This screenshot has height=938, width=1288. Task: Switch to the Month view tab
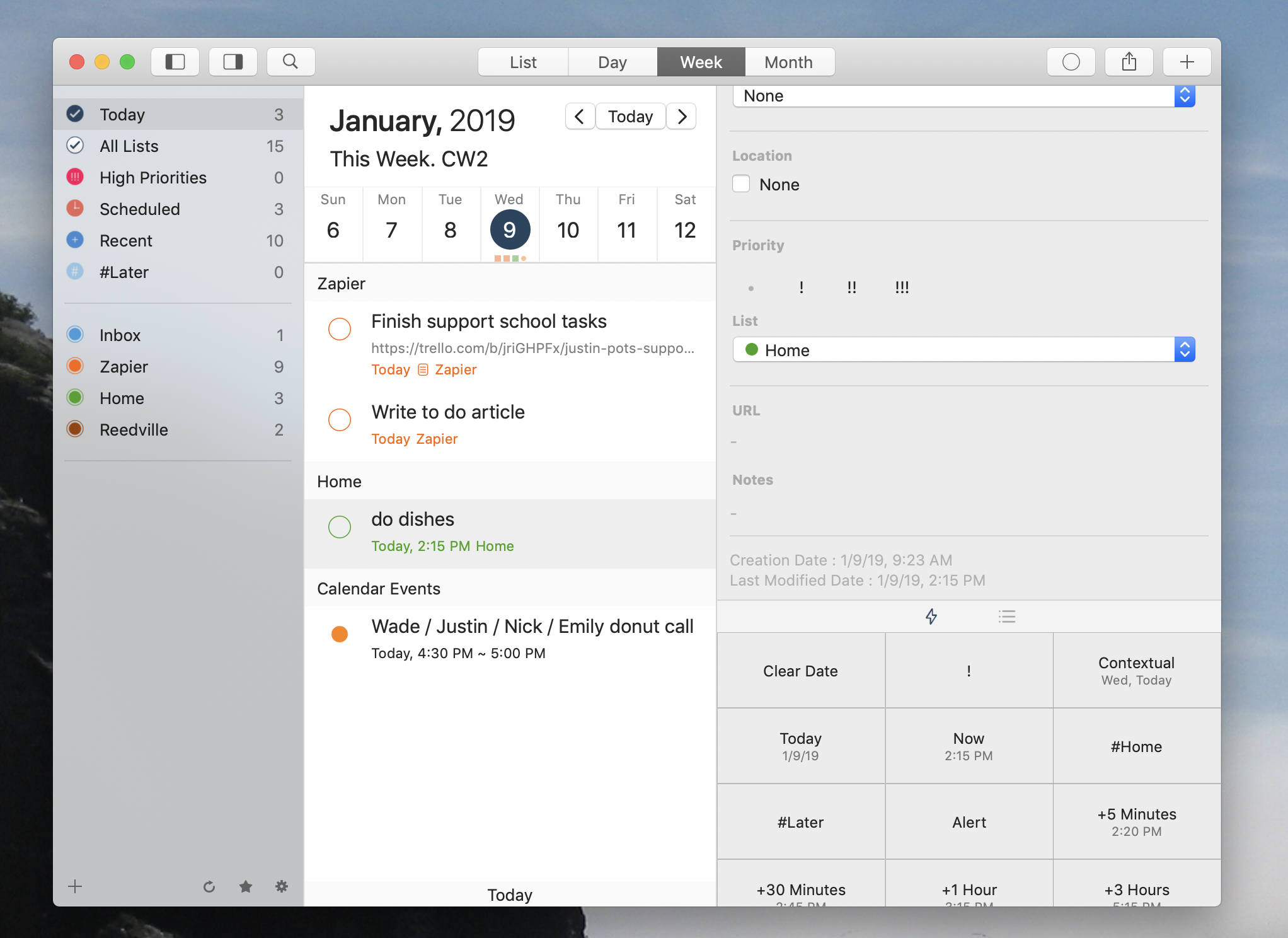coord(788,62)
